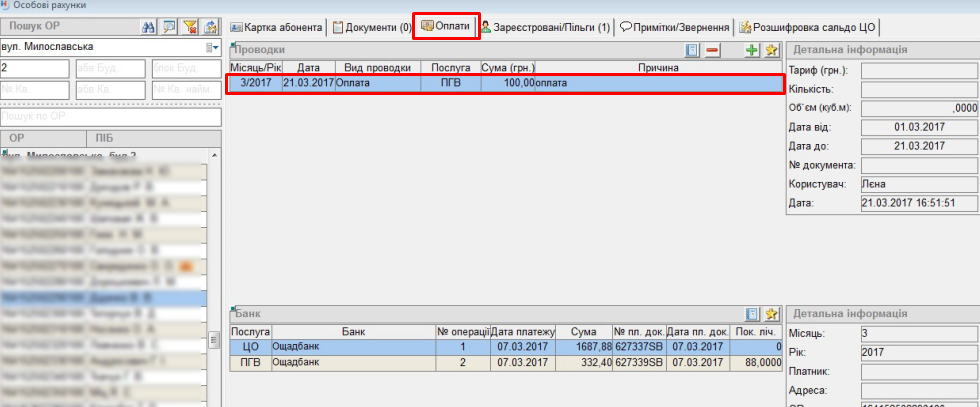Image resolution: width=980 pixels, height=407 pixels.
Task: Open the list icon in Банк panel
Action: click(753, 314)
